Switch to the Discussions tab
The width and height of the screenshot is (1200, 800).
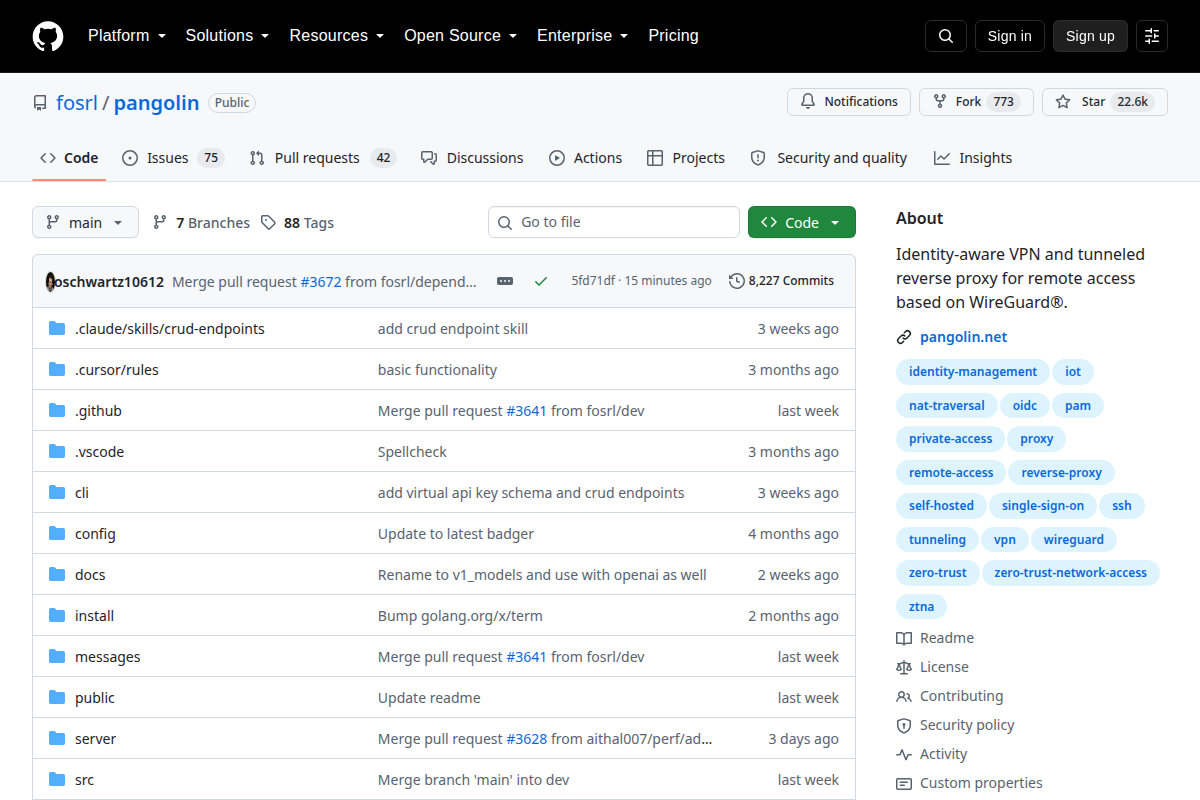pyautogui.click(x=472, y=158)
